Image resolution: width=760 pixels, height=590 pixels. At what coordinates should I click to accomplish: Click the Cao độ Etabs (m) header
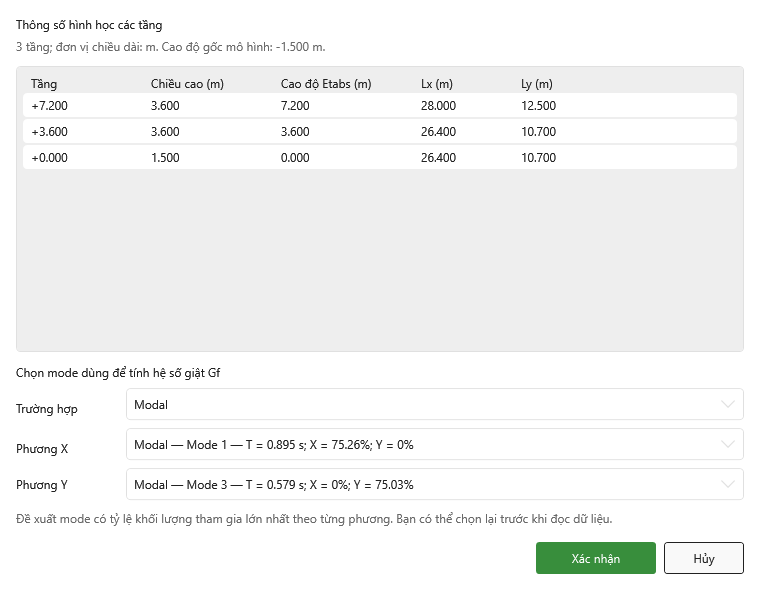(326, 84)
